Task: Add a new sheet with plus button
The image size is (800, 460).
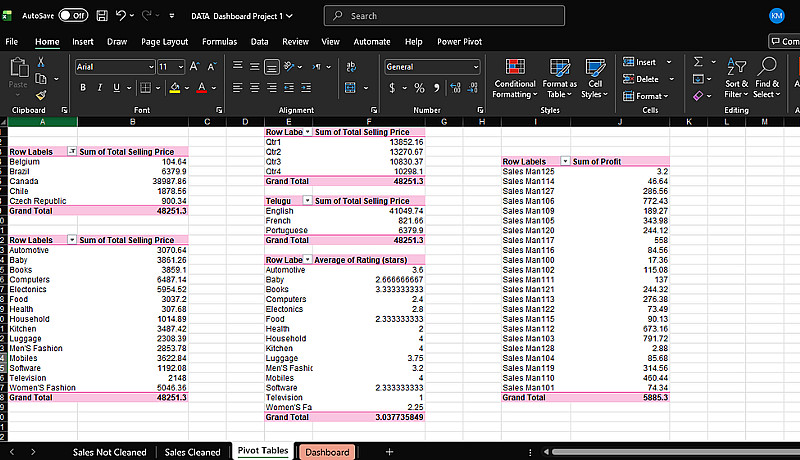Action: [x=389, y=452]
